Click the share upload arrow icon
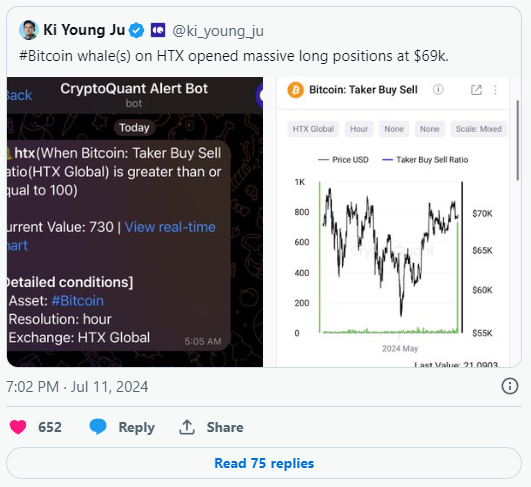Viewport: 531px width, 487px height. (x=187, y=427)
